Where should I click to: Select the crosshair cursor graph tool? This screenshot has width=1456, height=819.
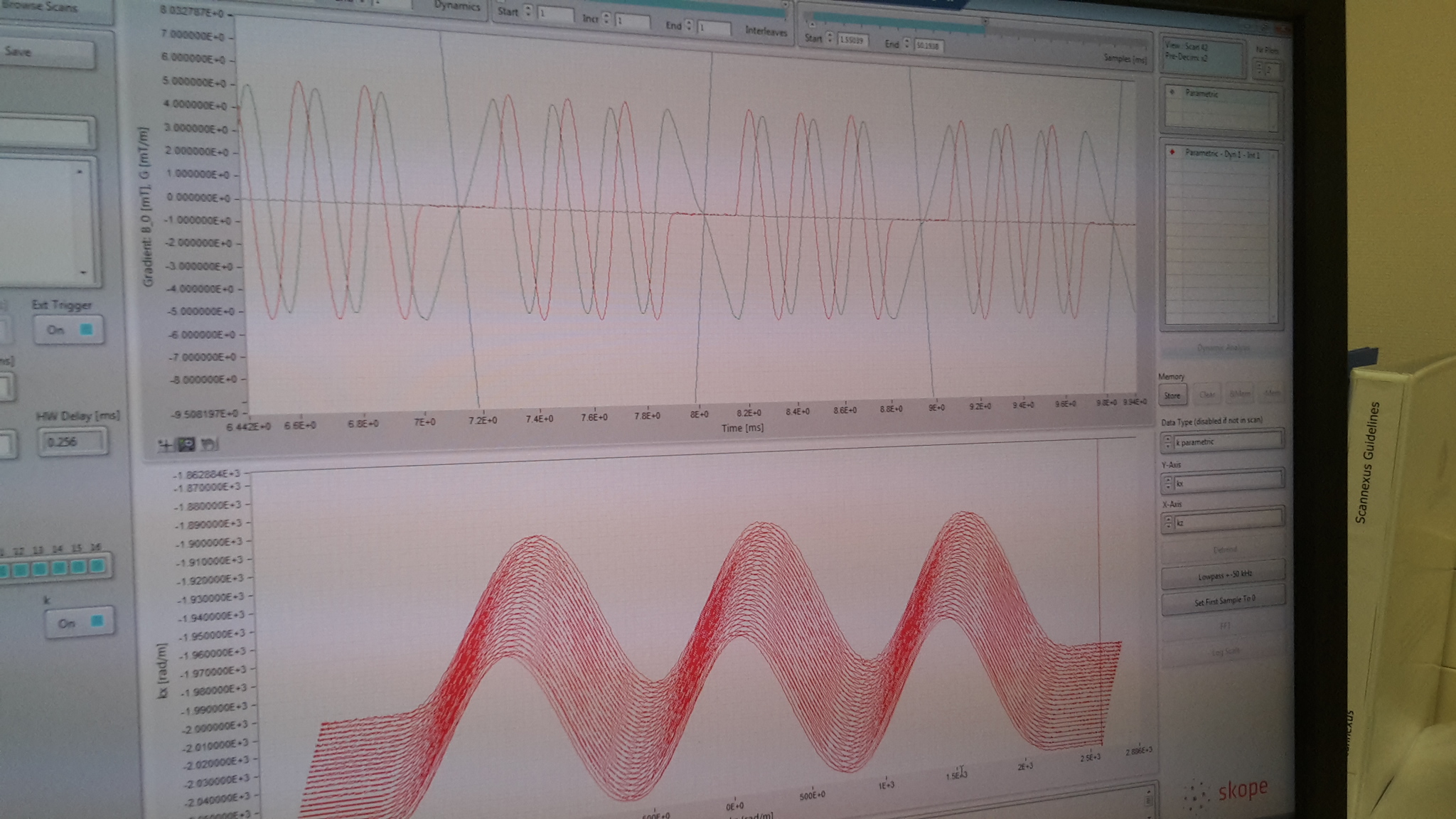click(166, 445)
